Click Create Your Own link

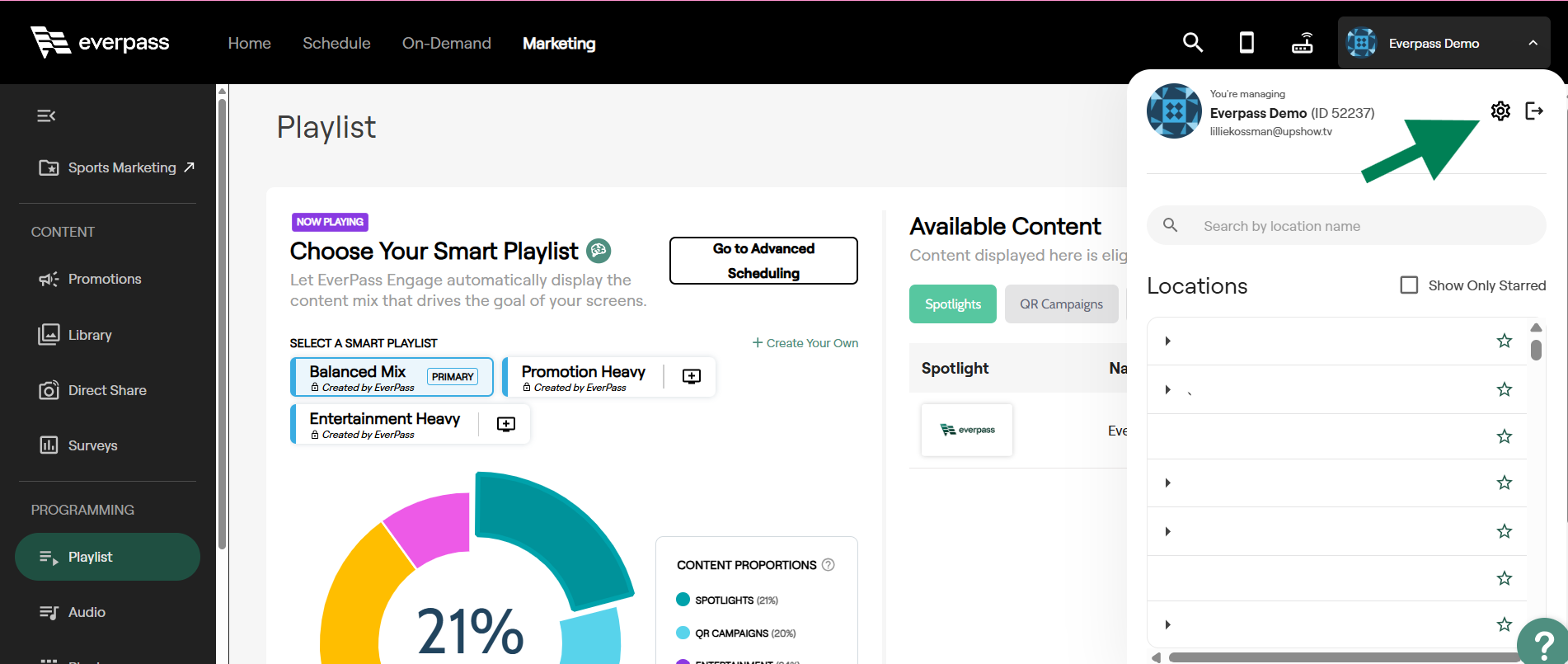pos(805,343)
